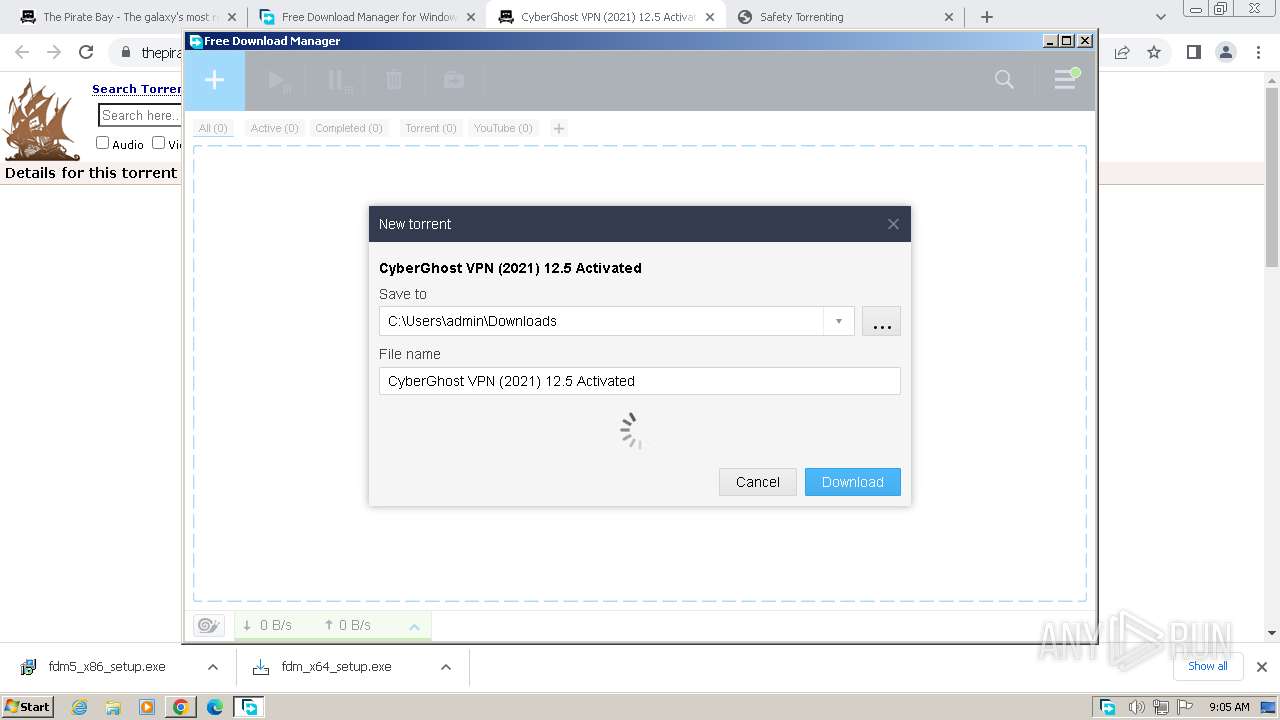The image size is (1280, 720).
Task: Open media player taskbar icon
Action: [147, 707]
